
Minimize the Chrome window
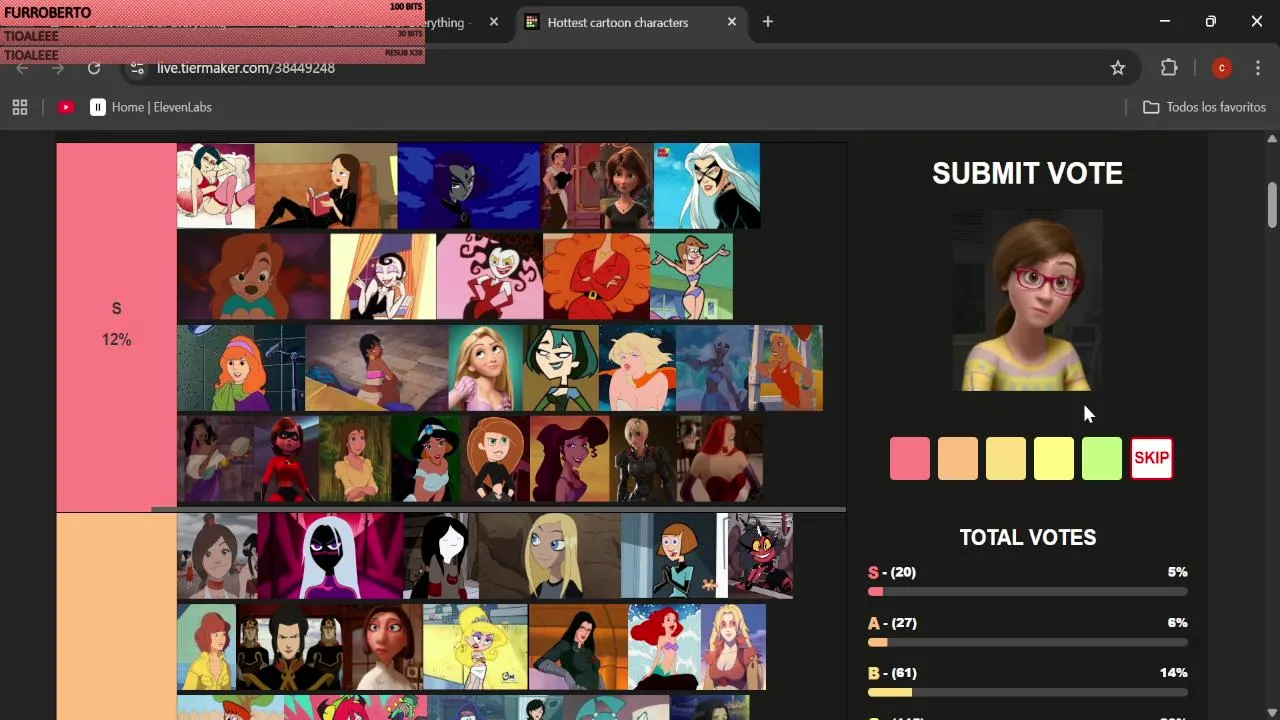(1164, 21)
